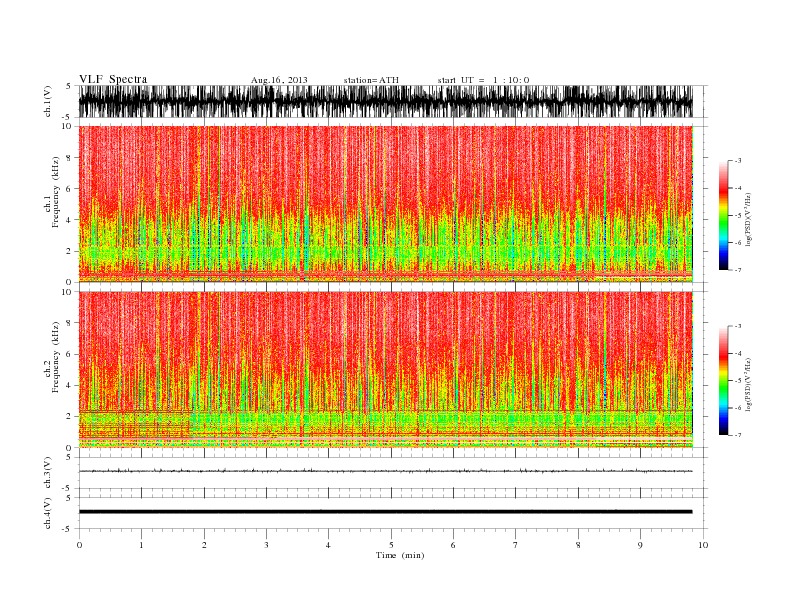The height and width of the screenshot is (612, 792).
Task: Click the ch.2 color scale bar
Action: (723, 380)
